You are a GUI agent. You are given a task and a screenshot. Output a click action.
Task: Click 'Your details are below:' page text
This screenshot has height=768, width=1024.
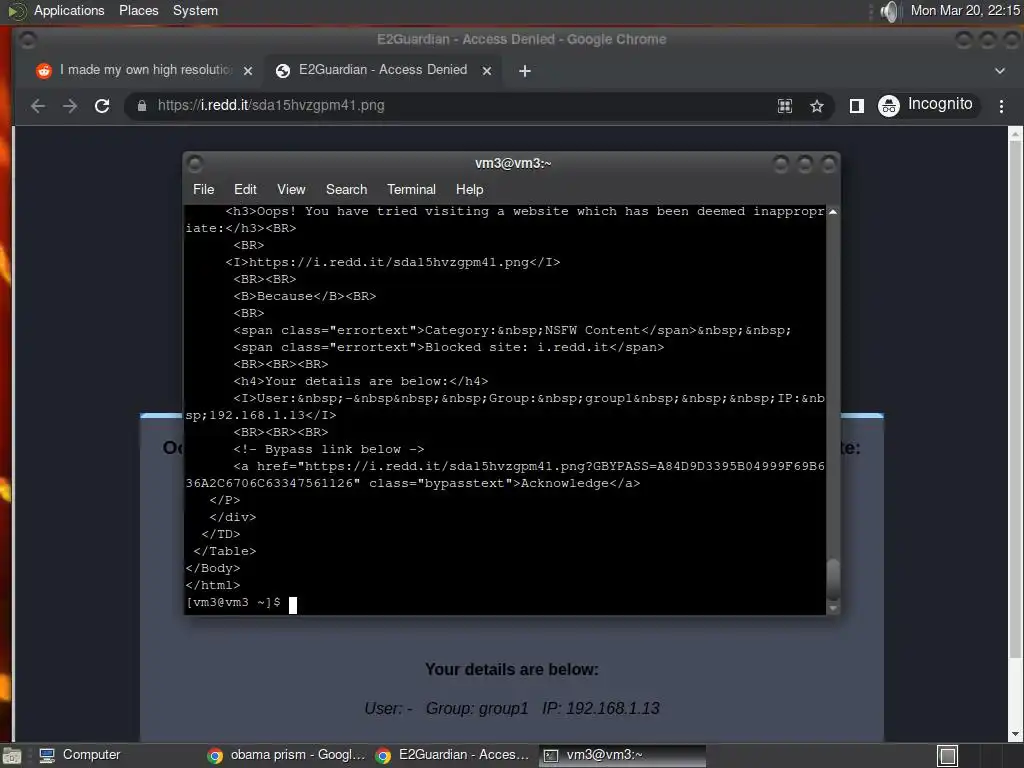511,669
